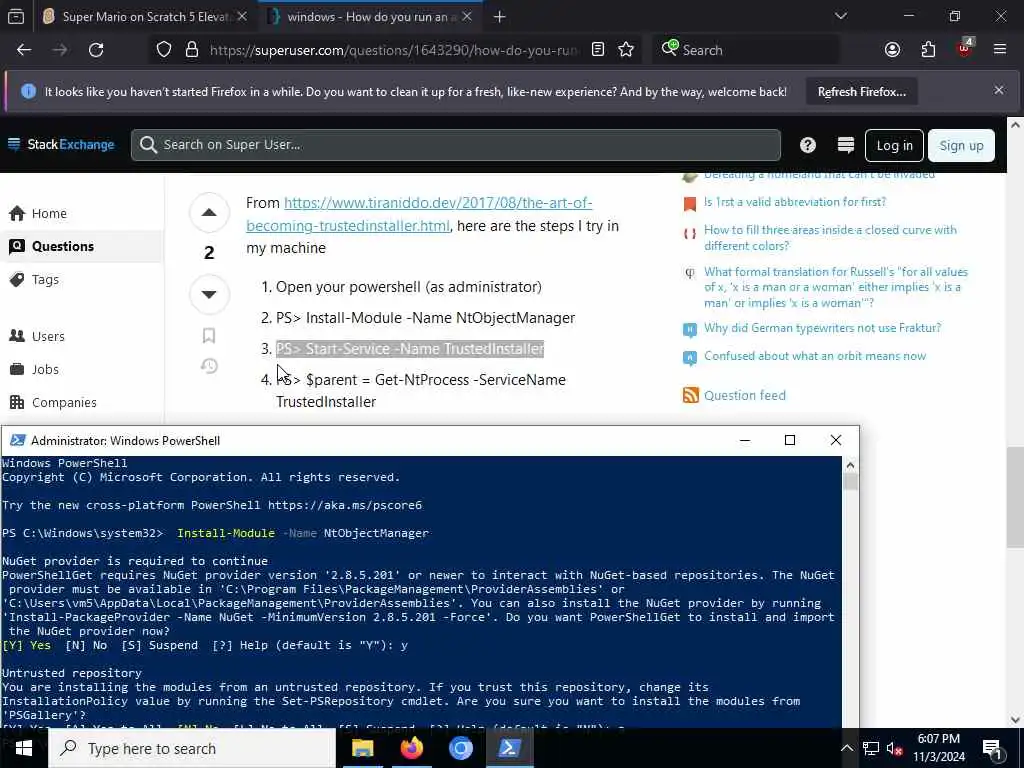Open File Explorer from the taskbar

click(362, 748)
